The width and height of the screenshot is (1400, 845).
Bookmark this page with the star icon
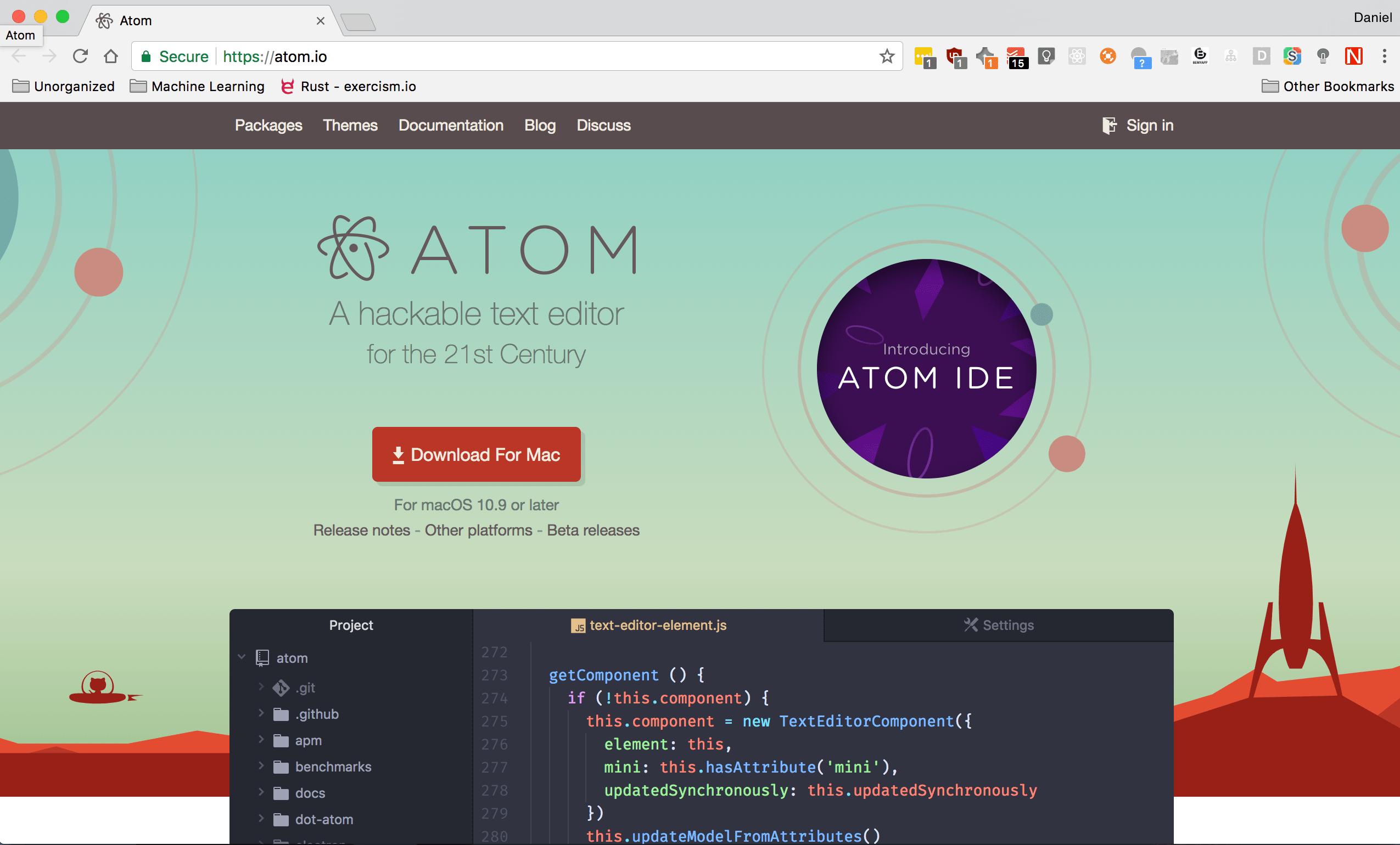[x=886, y=56]
